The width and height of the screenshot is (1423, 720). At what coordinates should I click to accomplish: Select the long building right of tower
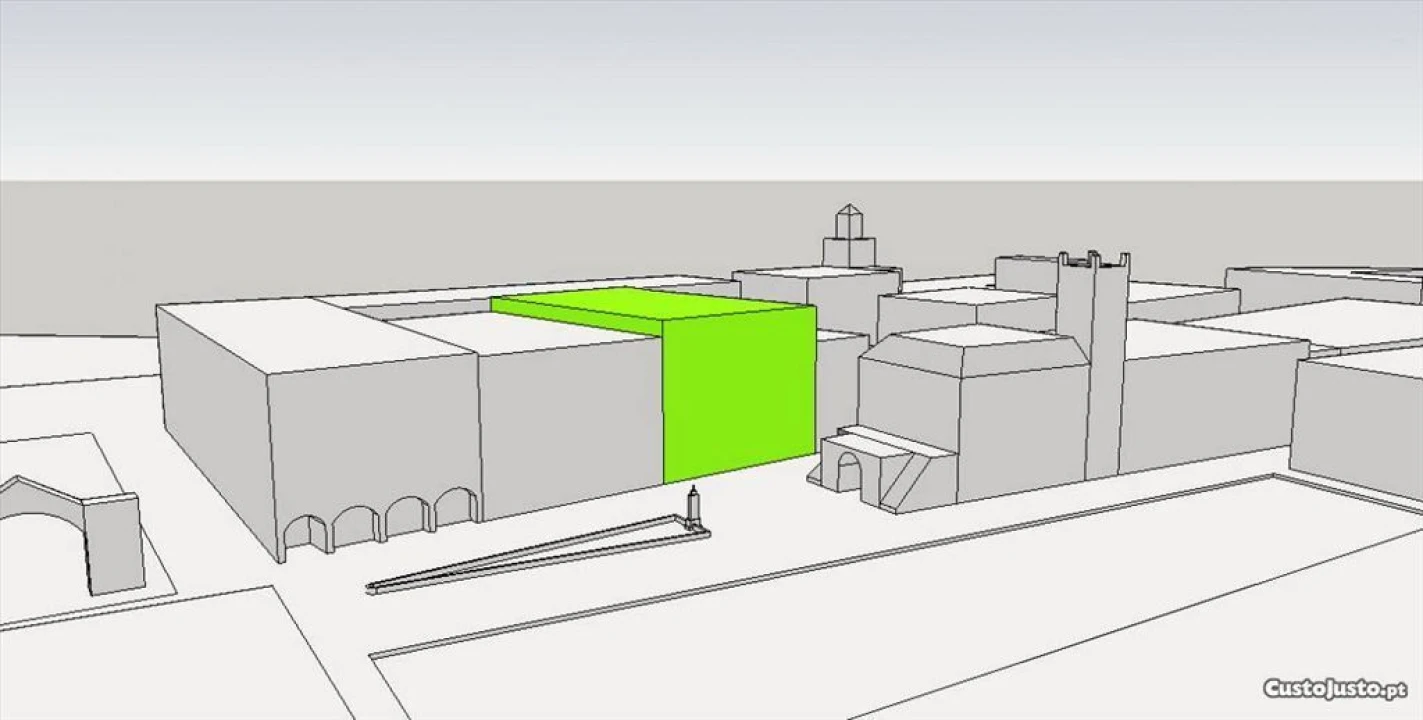(1210, 400)
